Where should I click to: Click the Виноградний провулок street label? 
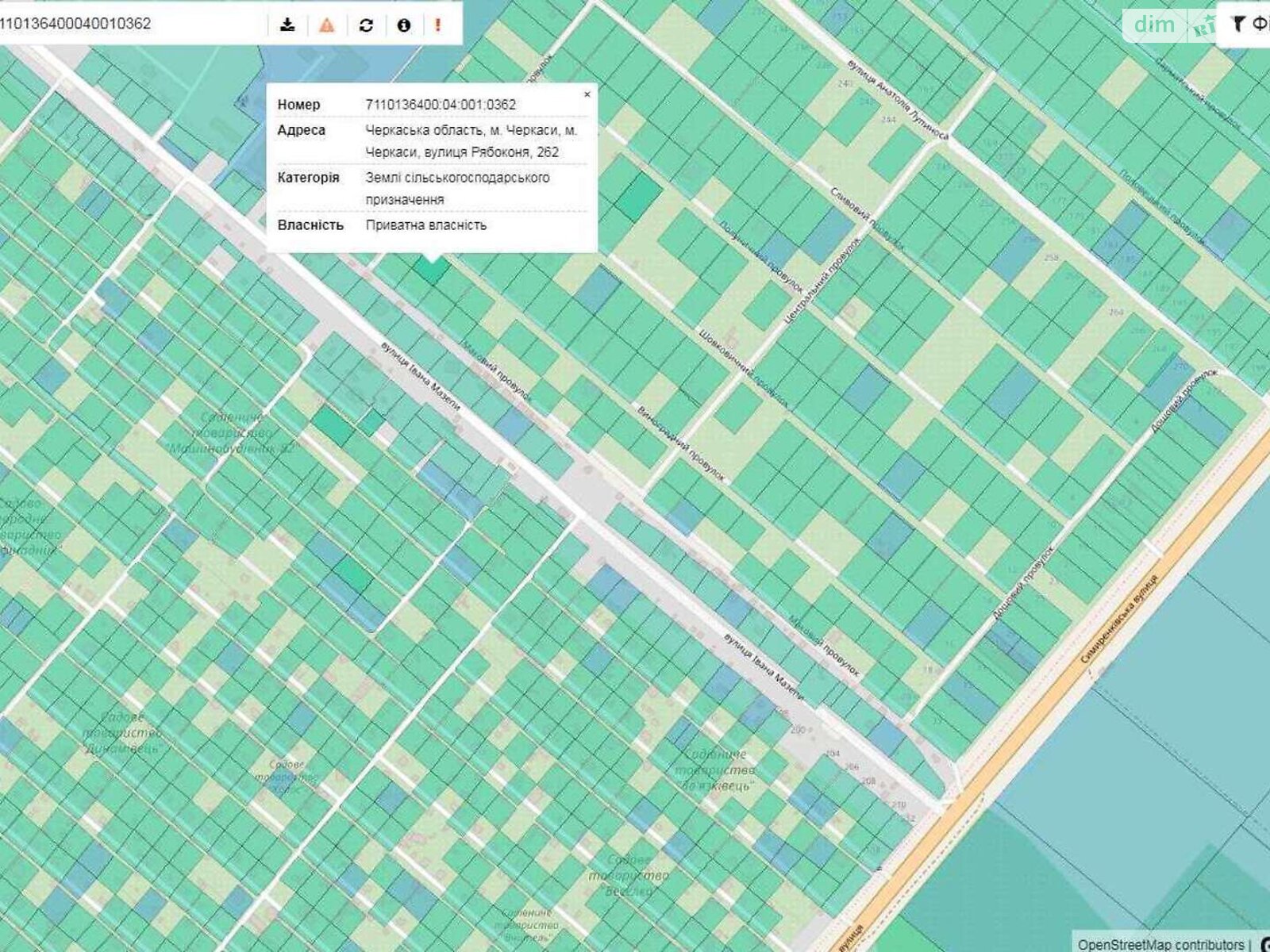(681, 443)
